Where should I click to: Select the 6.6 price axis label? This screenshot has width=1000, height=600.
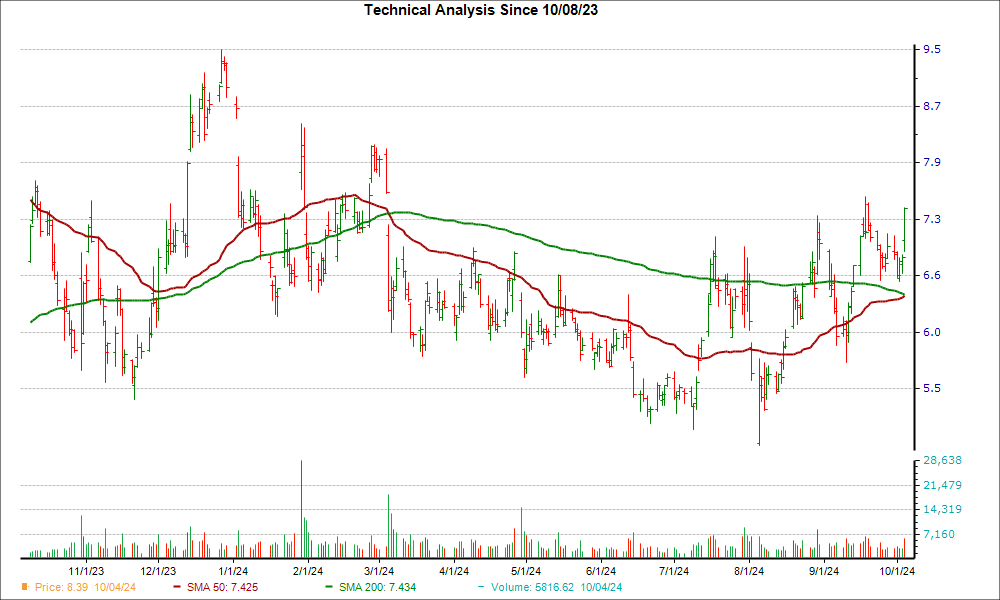click(931, 275)
